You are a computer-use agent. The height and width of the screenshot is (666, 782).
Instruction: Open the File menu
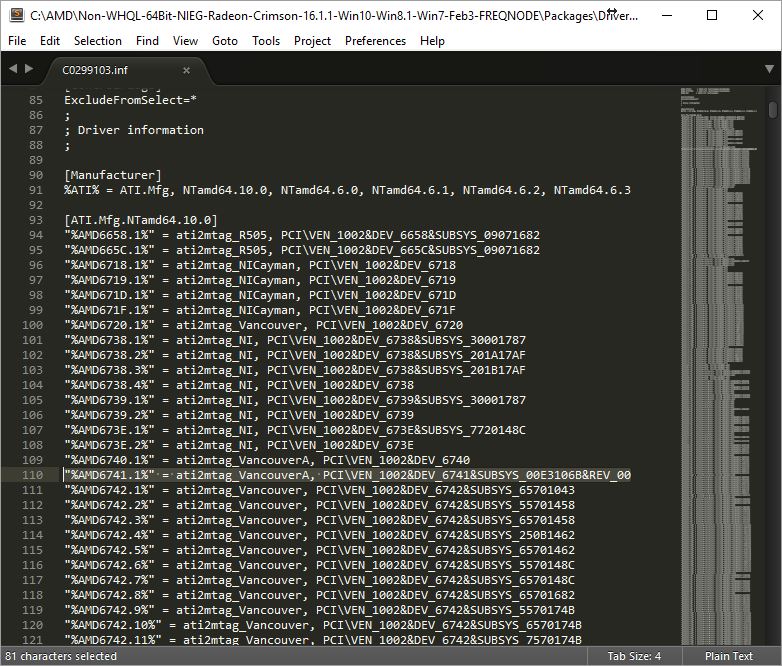point(17,41)
